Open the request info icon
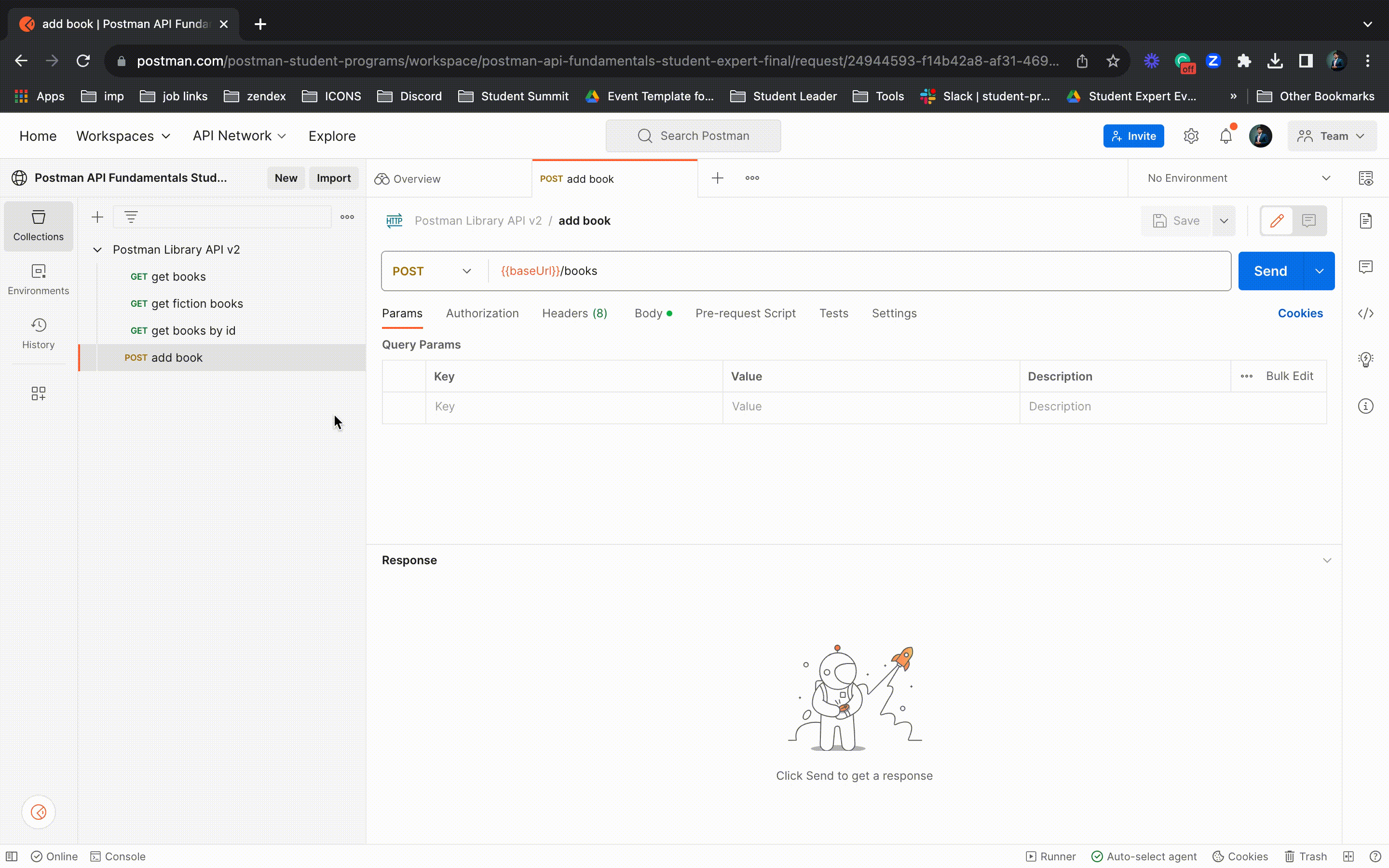The width and height of the screenshot is (1389, 868). pyautogui.click(x=1365, y=407)
